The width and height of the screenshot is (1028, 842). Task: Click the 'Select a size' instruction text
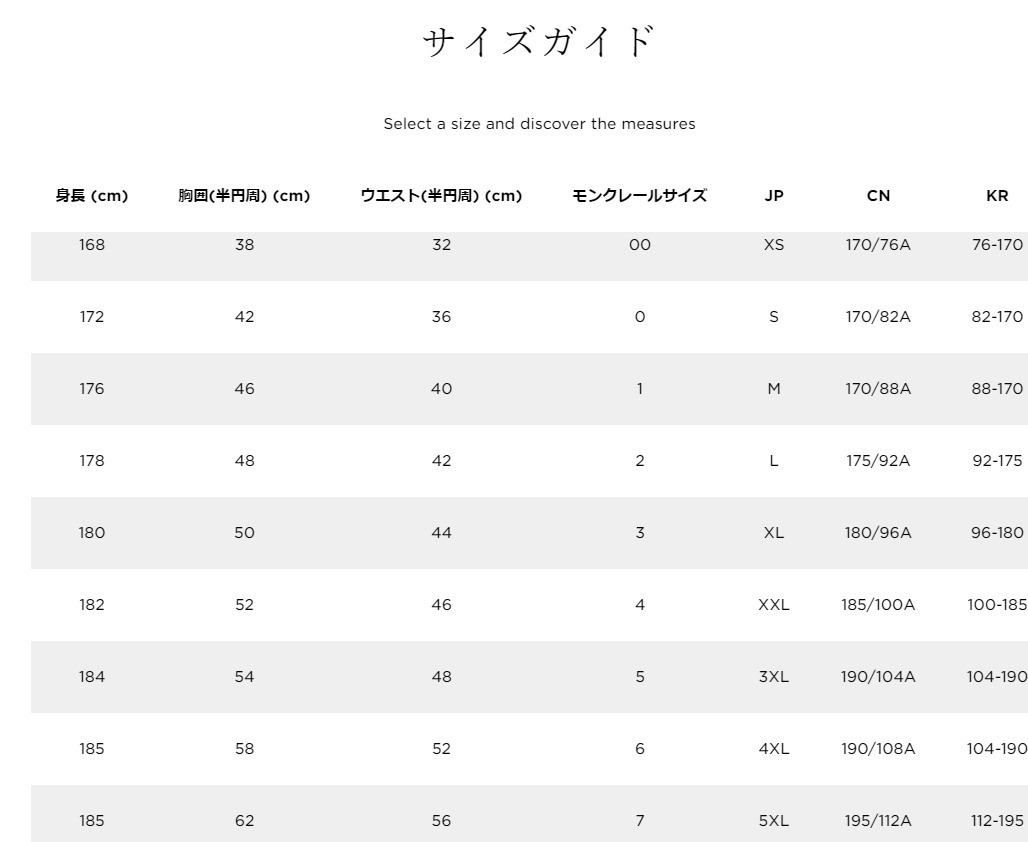click(539, 124)
